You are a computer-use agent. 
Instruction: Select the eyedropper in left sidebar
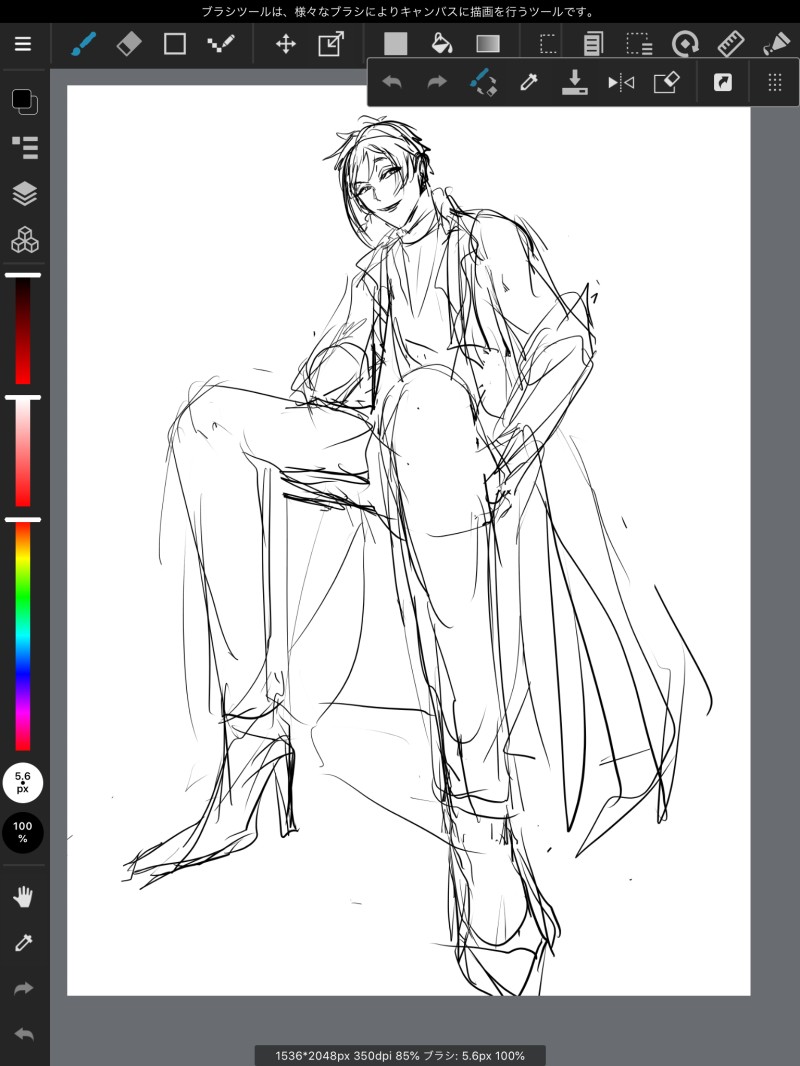[23, 942]
